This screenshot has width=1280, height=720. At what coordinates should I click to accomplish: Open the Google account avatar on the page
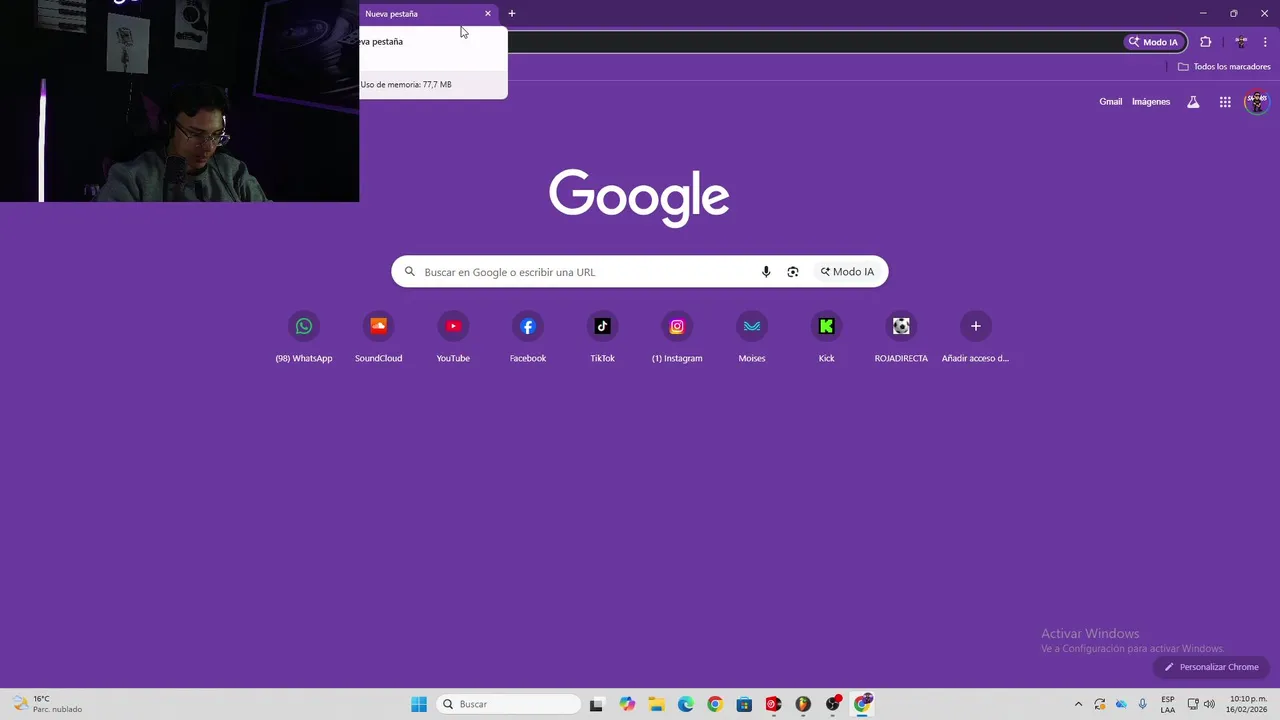click(1257, 102)
